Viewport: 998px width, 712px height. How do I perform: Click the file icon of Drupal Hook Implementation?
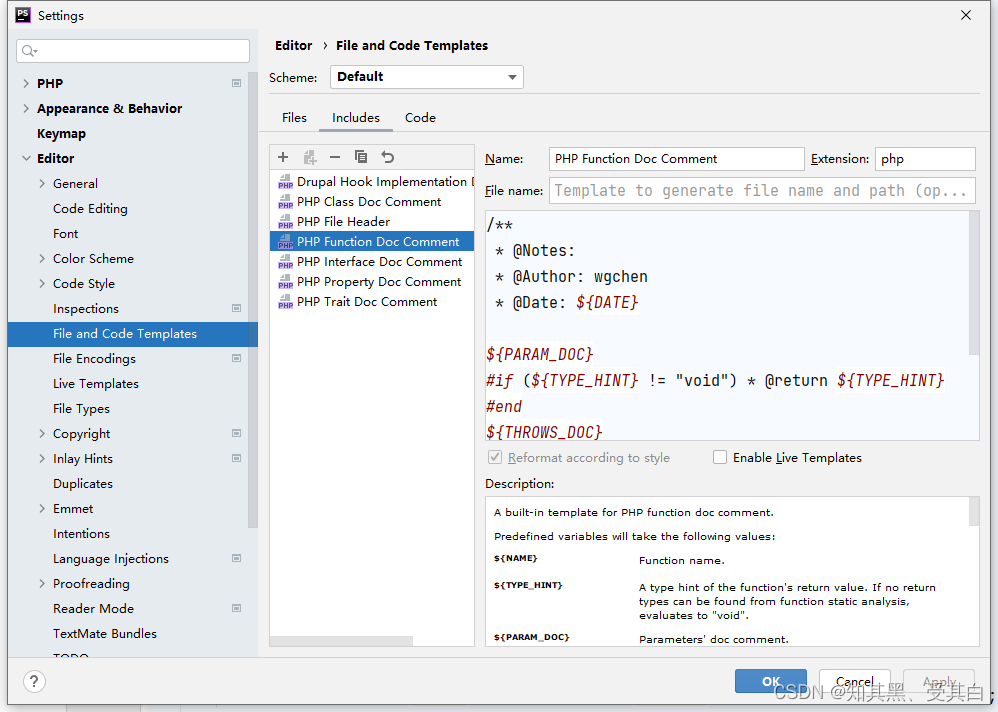[285, 182]
